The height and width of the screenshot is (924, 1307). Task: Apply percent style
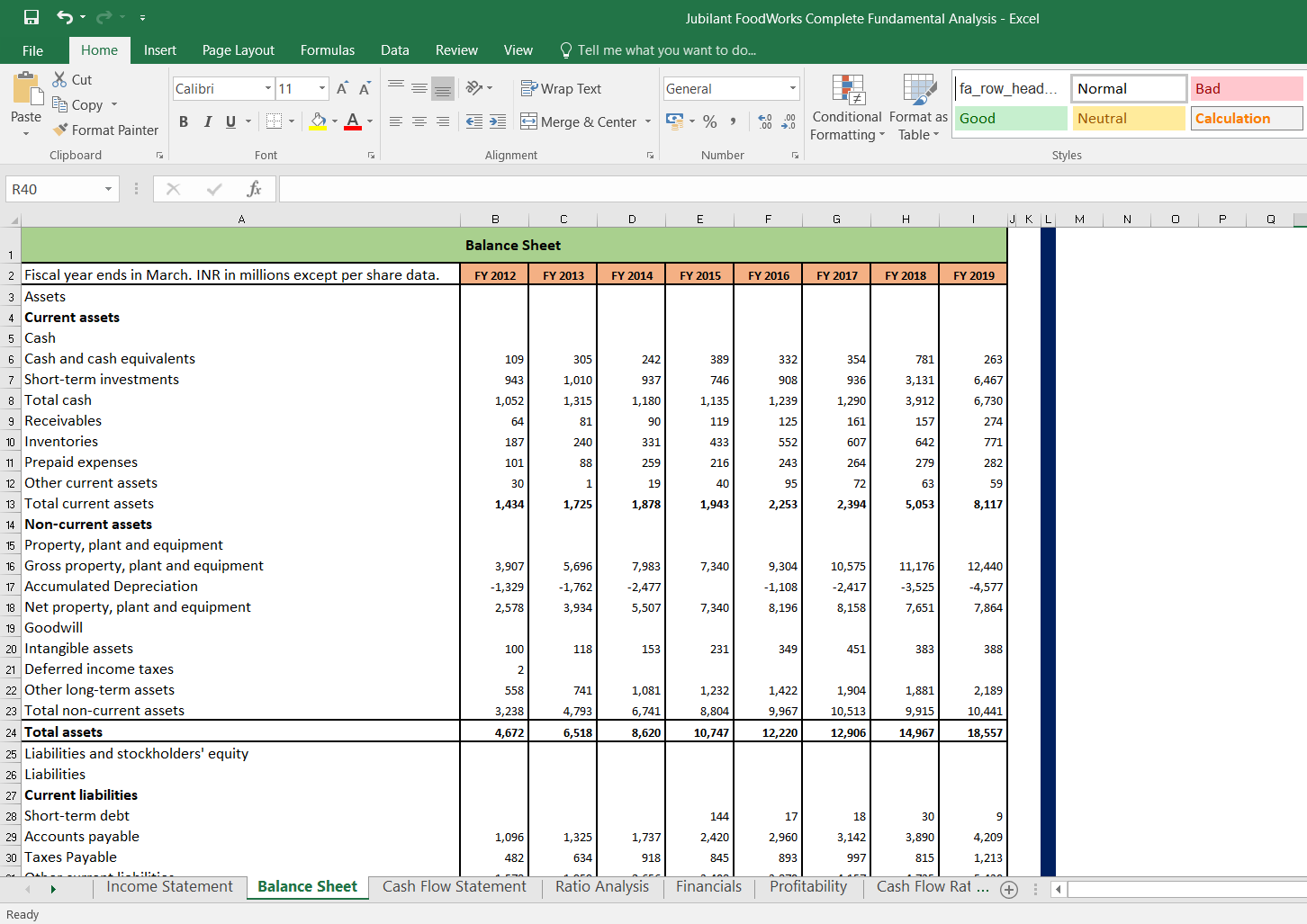710,121
